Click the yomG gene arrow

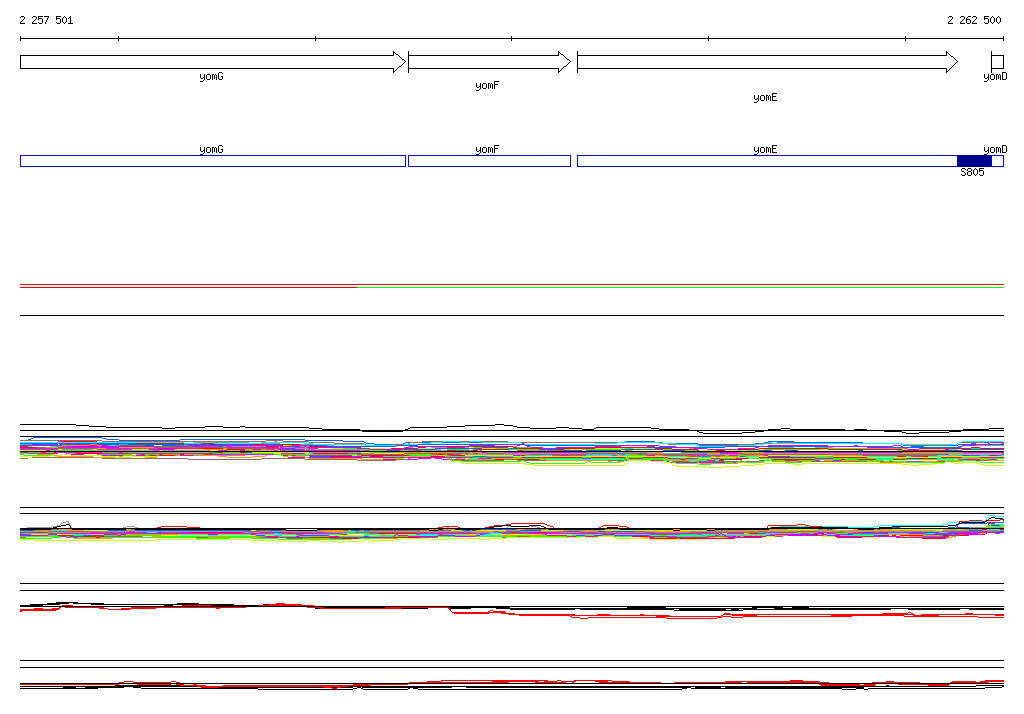pyautogui.click(x=213, y=62)
